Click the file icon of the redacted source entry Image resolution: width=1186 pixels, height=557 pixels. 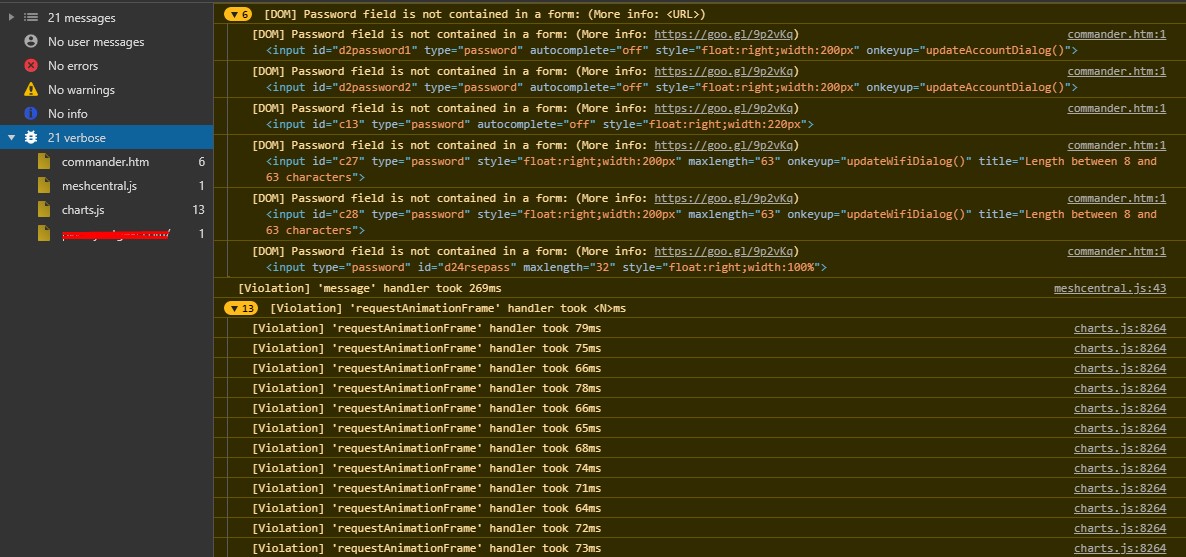coord(45,234)
